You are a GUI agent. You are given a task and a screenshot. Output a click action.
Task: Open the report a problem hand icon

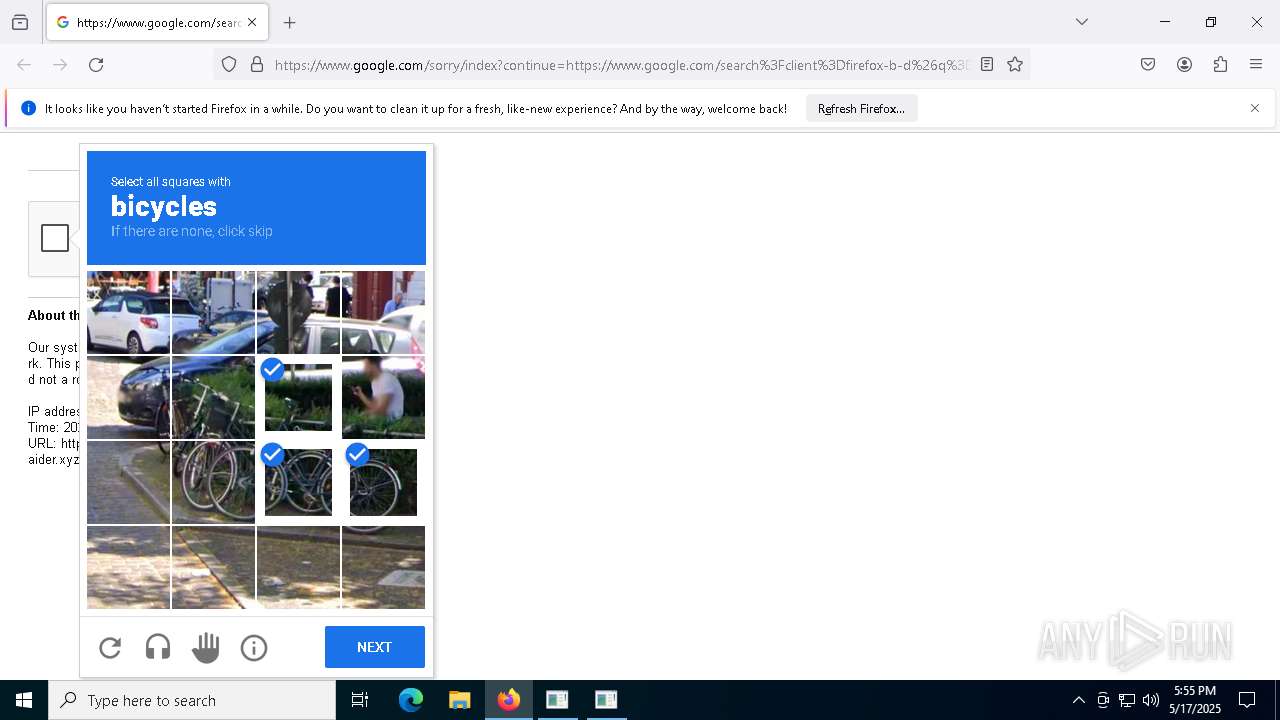pos(206,648)
